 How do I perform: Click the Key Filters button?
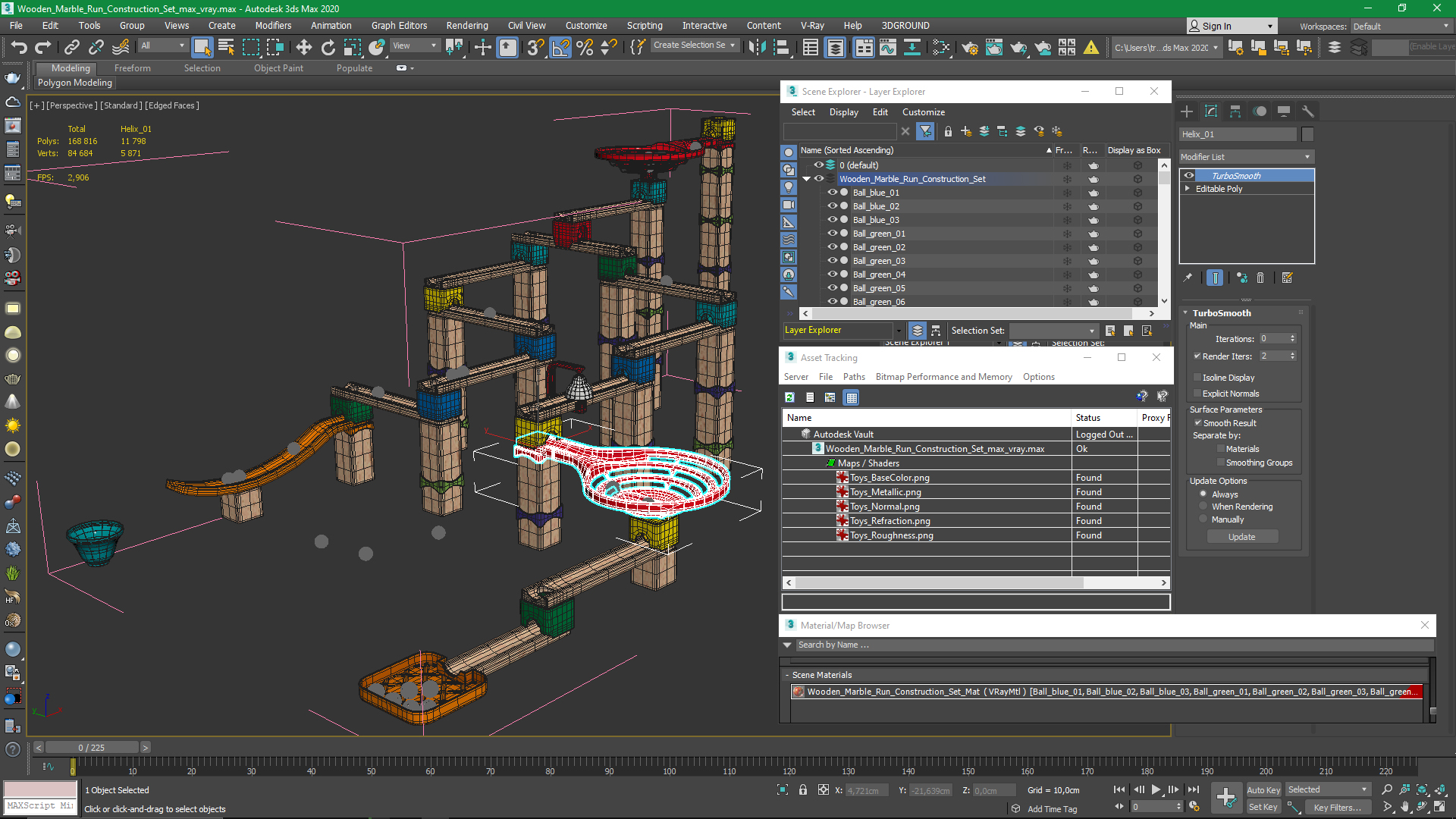click(x=1338, y=807)
